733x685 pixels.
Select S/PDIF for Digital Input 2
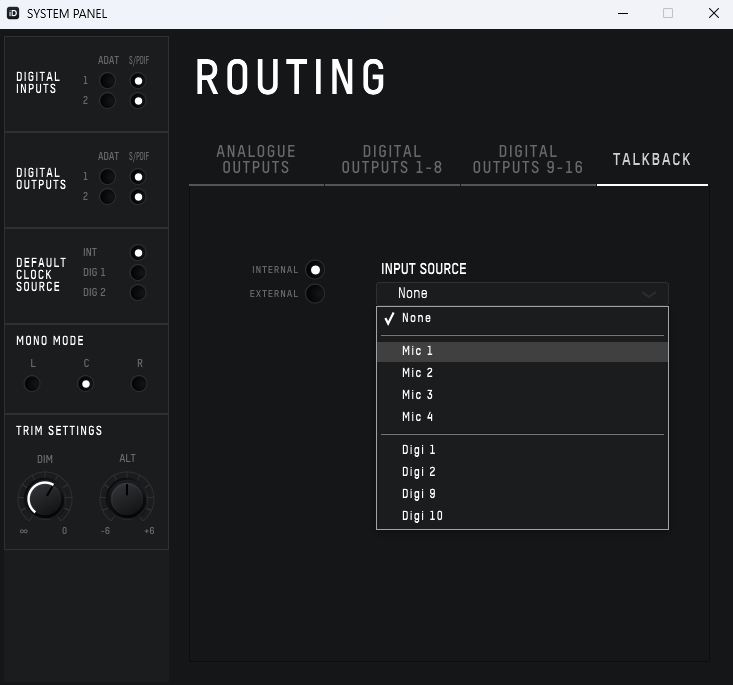[x=139, y=101]
